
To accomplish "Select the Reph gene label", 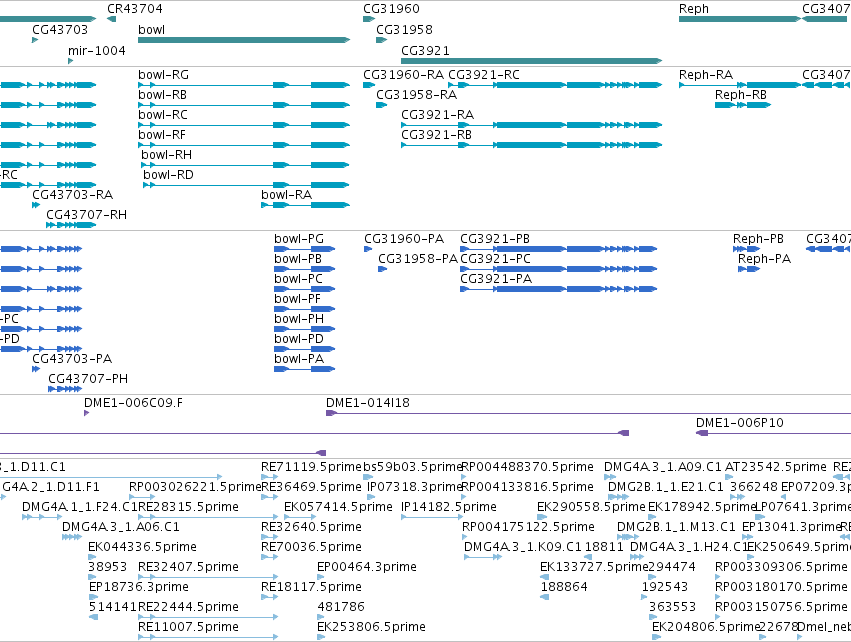I will coord(694,9).
